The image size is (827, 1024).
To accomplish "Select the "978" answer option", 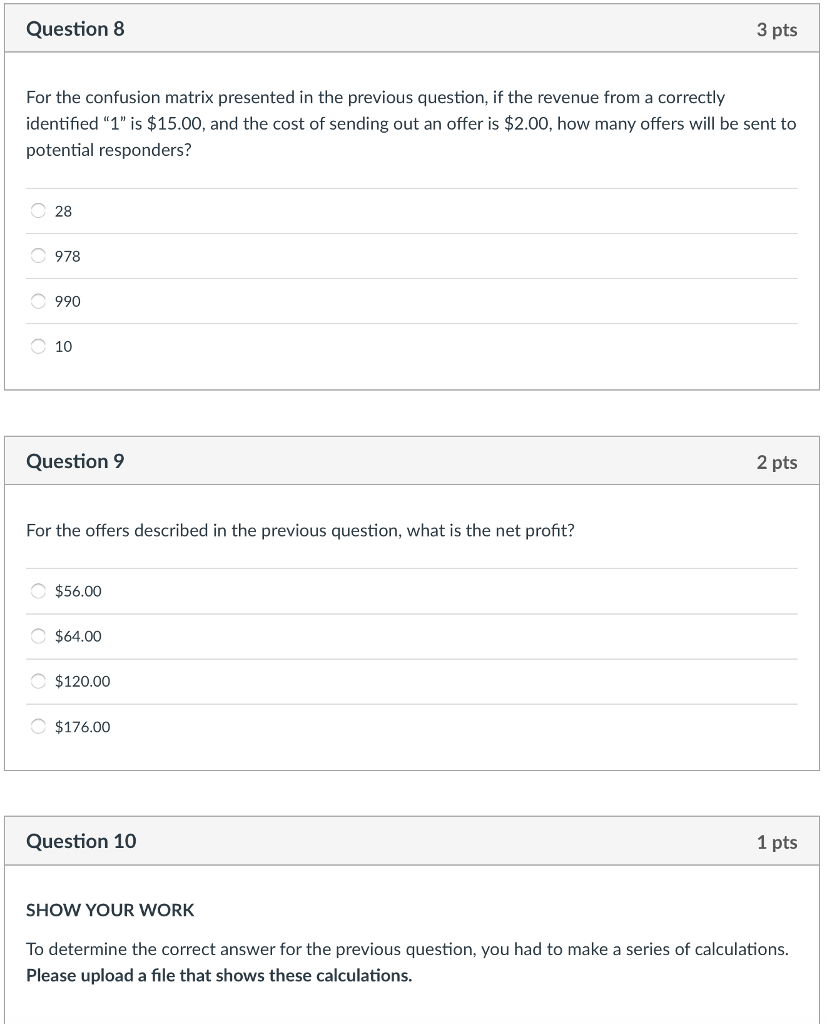I will point(38,256).
